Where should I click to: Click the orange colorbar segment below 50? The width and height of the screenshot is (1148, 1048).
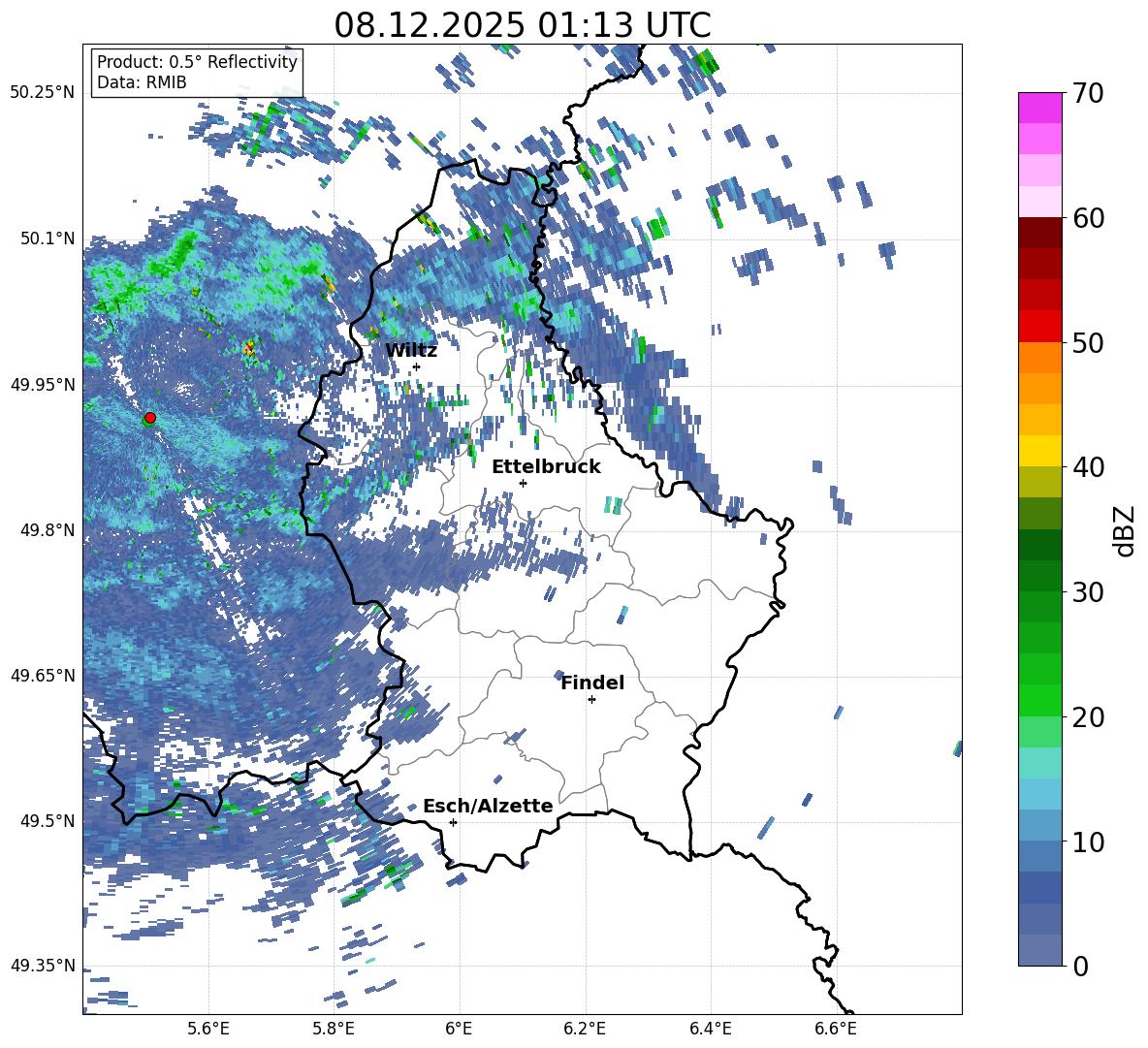pos(1039,357)
